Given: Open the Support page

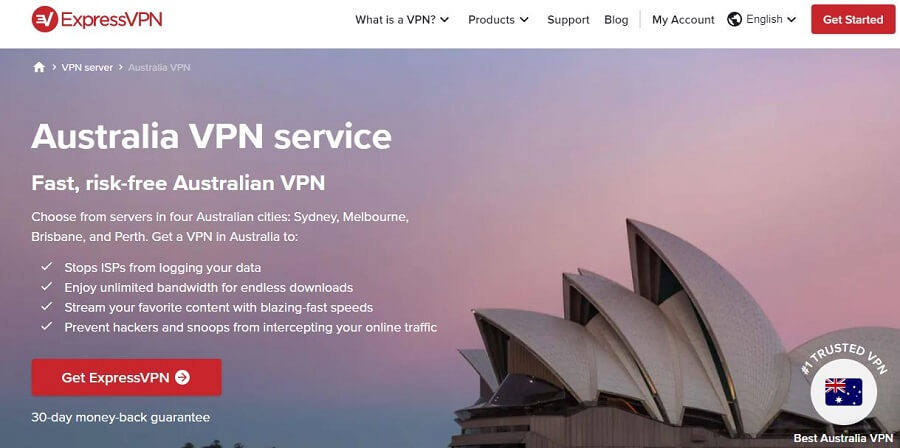Looking at the screenshot, I should (568, 20).
